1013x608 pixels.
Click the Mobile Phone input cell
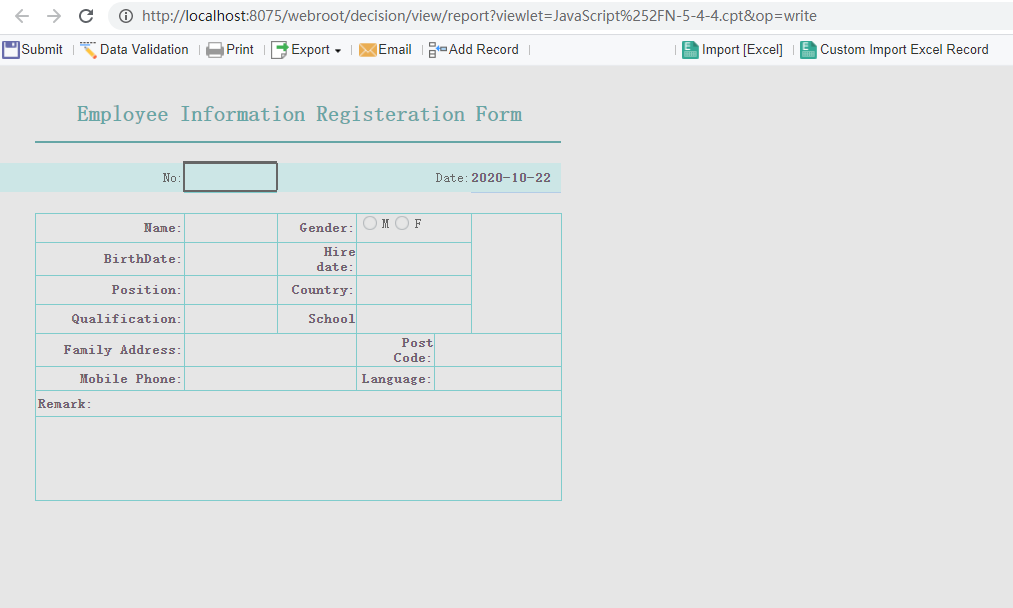click(271, 379)
